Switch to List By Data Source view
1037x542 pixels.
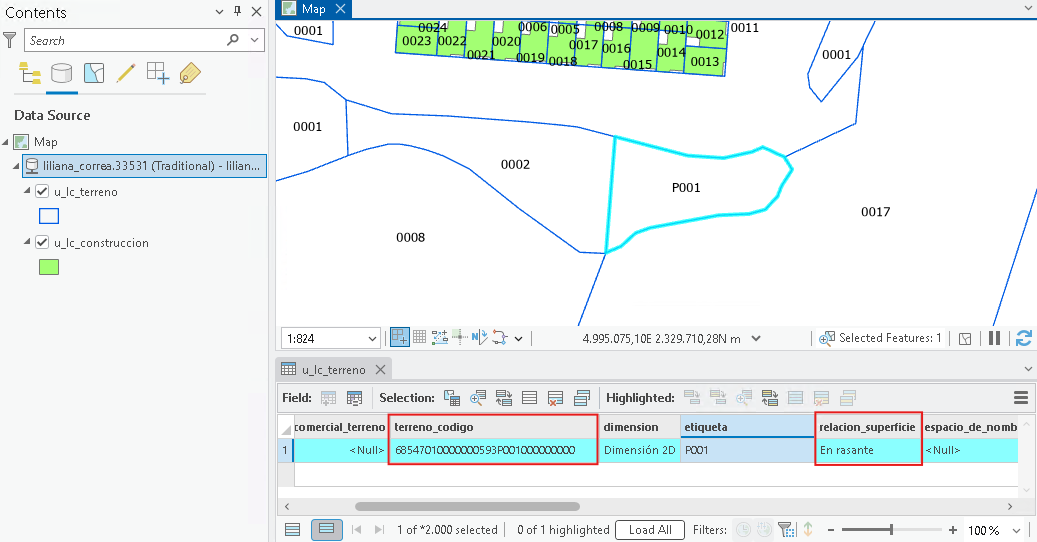(x=62, y=73)
